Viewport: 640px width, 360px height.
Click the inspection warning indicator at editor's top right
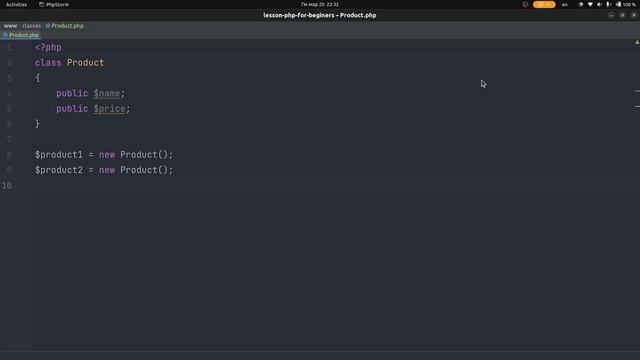click(637, 42)
